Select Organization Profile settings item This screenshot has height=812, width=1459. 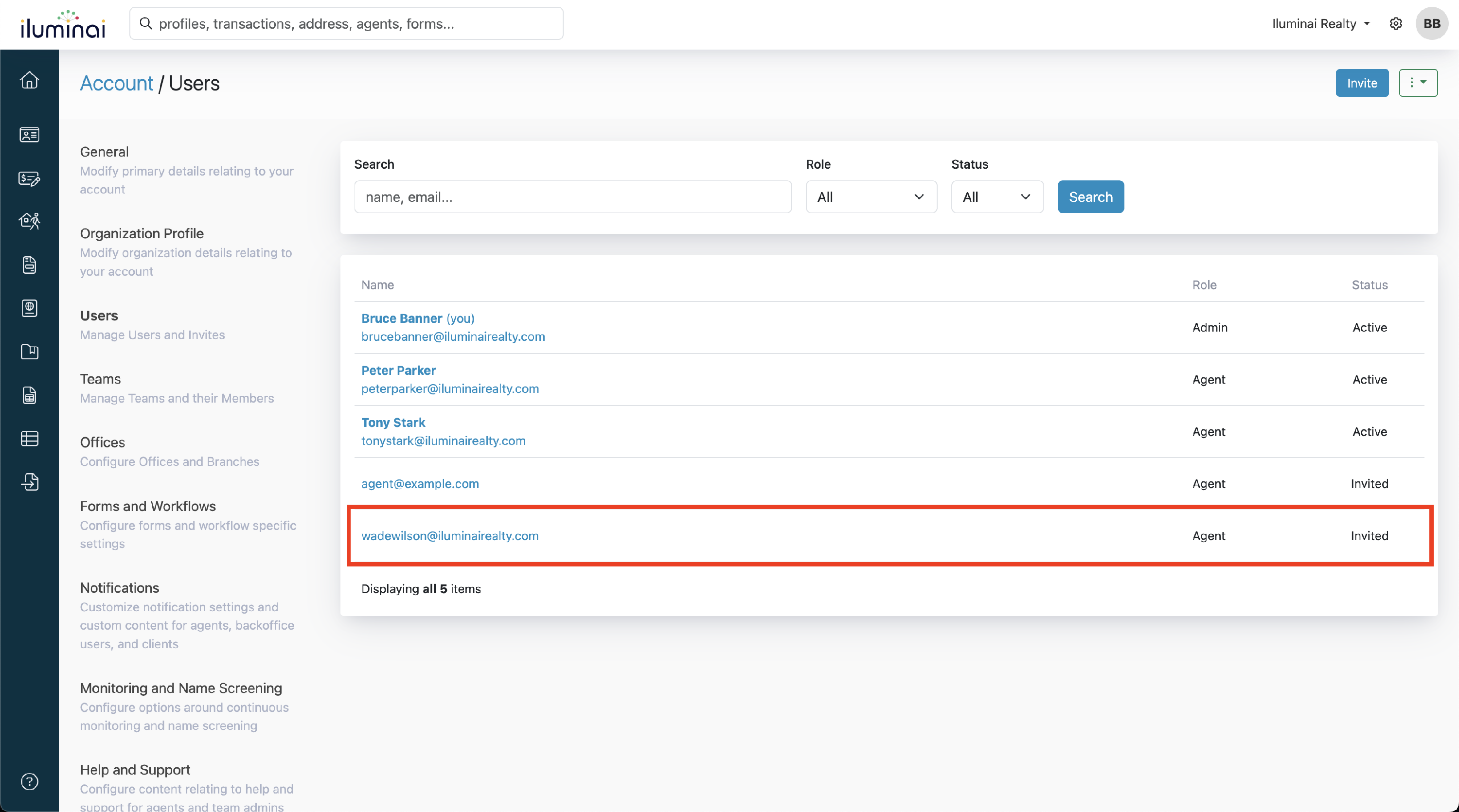click(142, 233)
